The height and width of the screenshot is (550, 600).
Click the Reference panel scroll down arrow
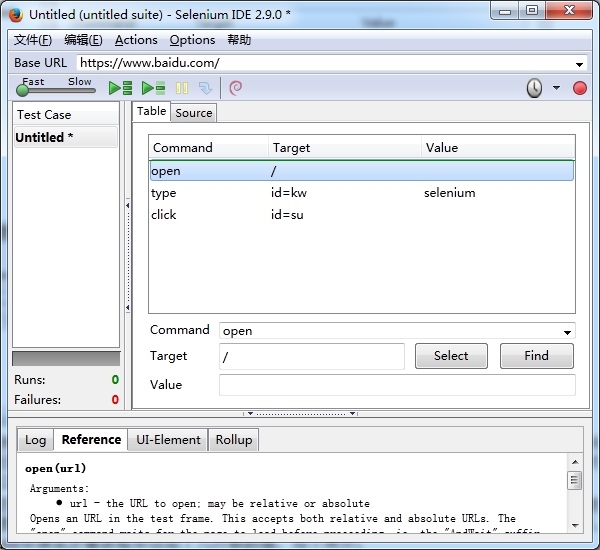coord(575,526)
